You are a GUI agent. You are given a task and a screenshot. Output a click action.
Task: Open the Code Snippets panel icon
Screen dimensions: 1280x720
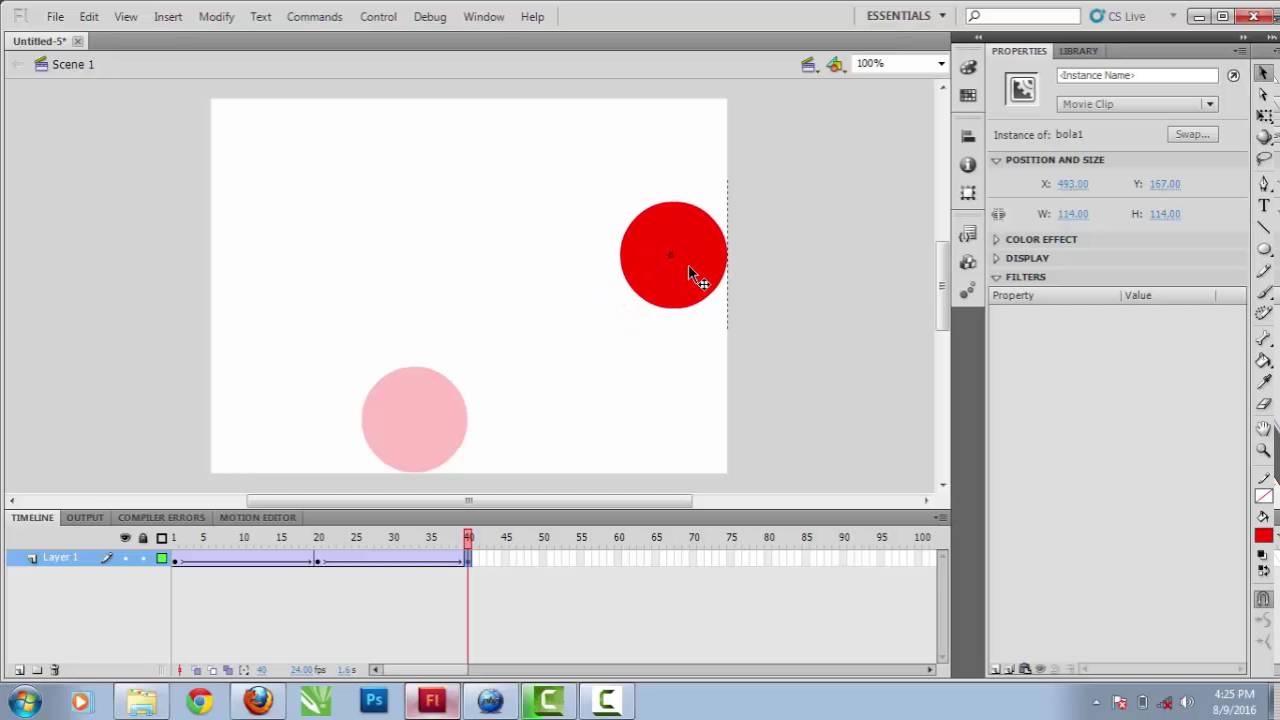click(x=968, y=234)
